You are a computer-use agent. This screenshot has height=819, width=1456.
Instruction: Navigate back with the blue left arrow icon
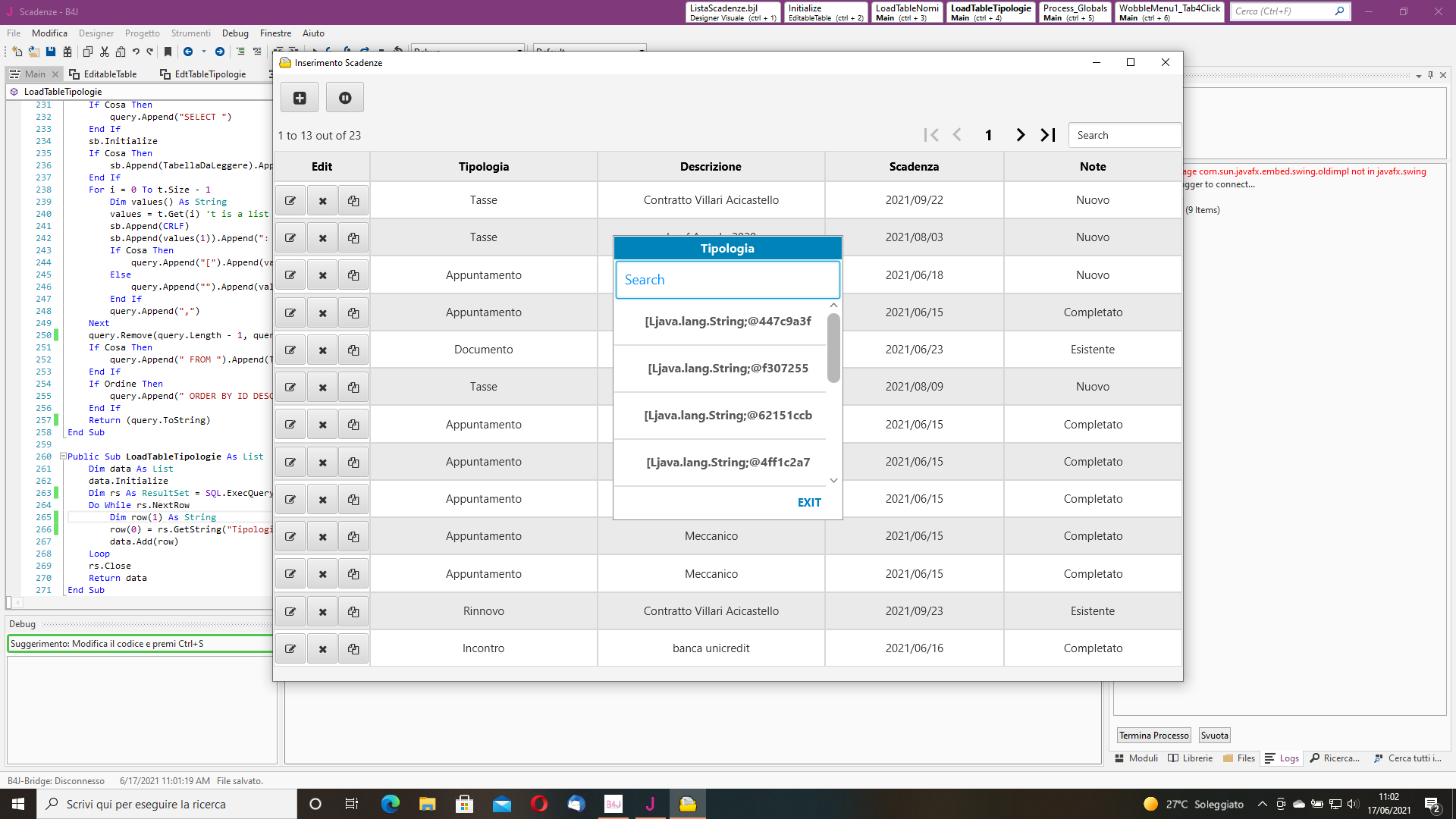click(188, 52)
